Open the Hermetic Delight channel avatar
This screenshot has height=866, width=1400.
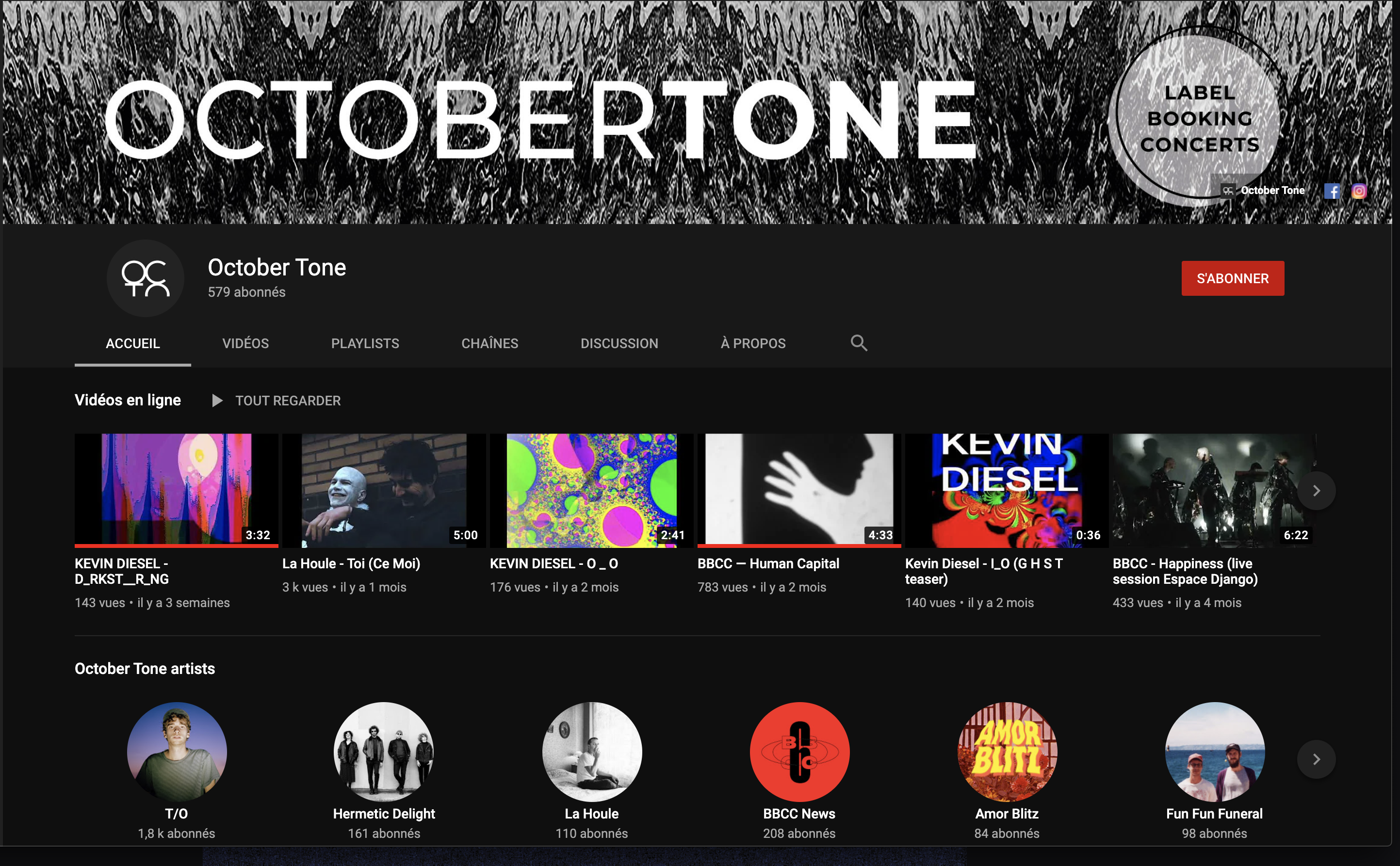click(x=384, y=752)
